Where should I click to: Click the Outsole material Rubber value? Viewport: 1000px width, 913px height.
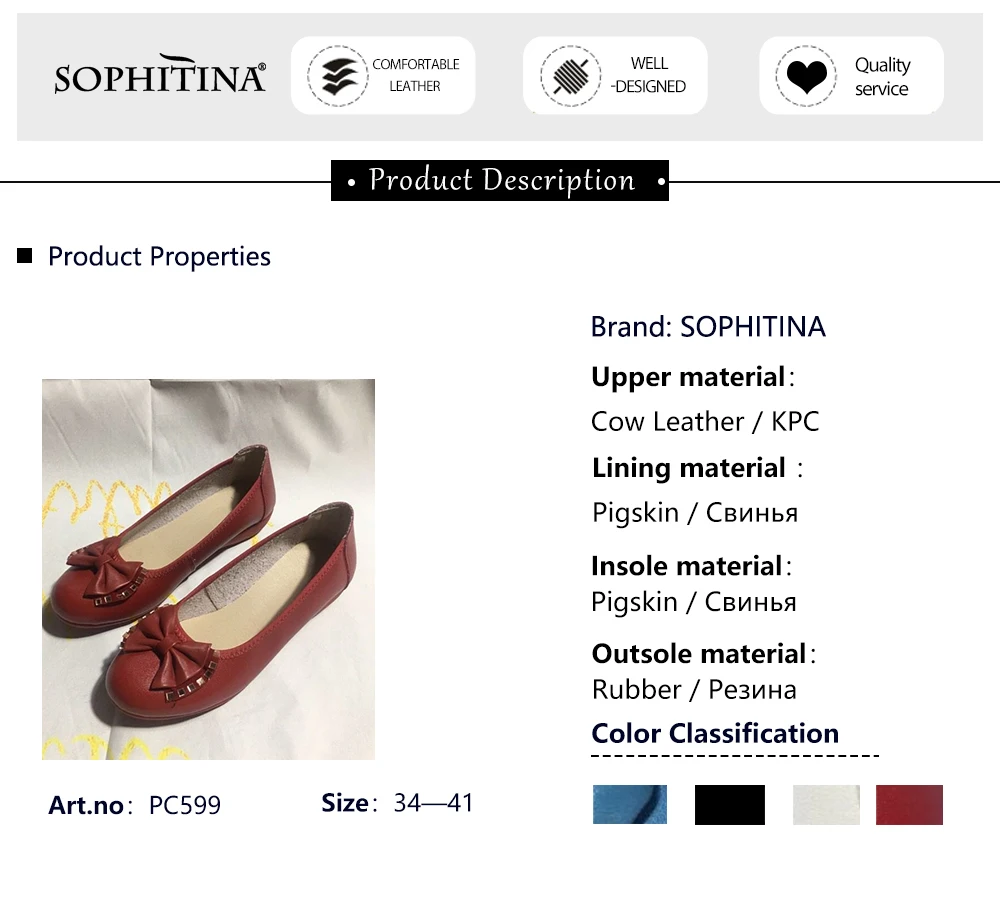(x=694, y=689)
